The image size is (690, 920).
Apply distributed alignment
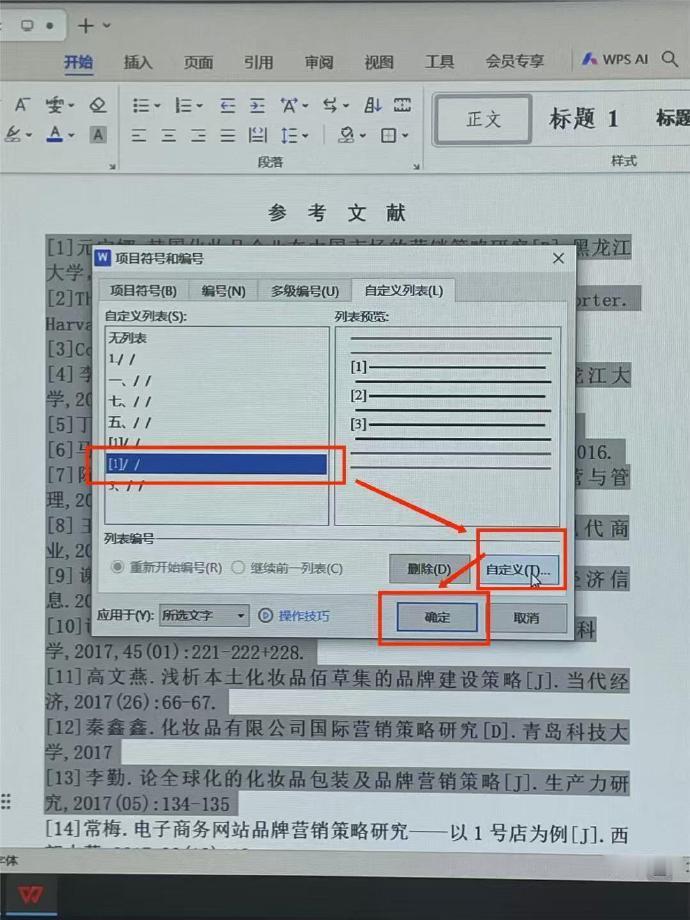257,136
